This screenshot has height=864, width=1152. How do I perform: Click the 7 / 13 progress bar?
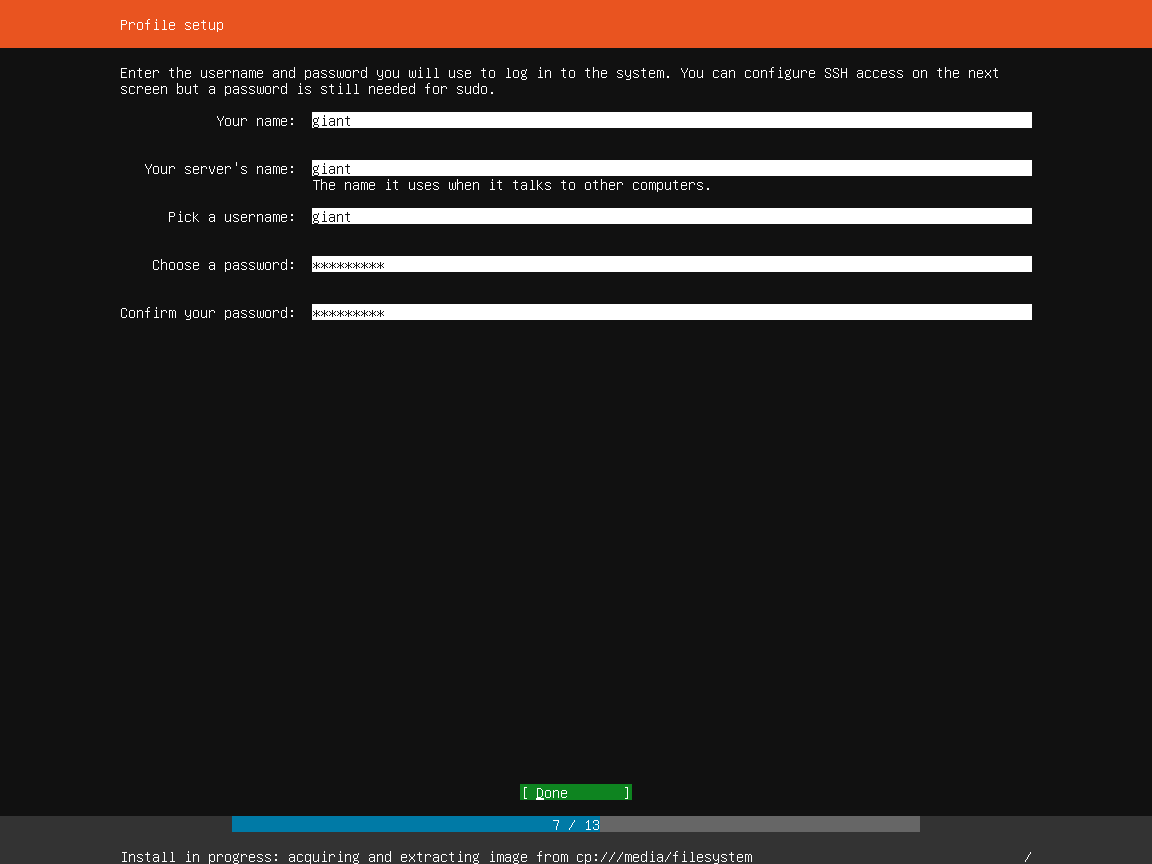(x=576, y=824)
